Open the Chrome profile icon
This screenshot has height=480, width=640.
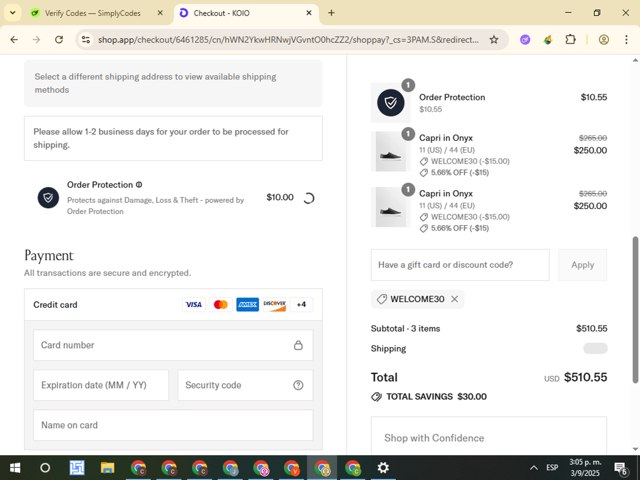point(604,40)
